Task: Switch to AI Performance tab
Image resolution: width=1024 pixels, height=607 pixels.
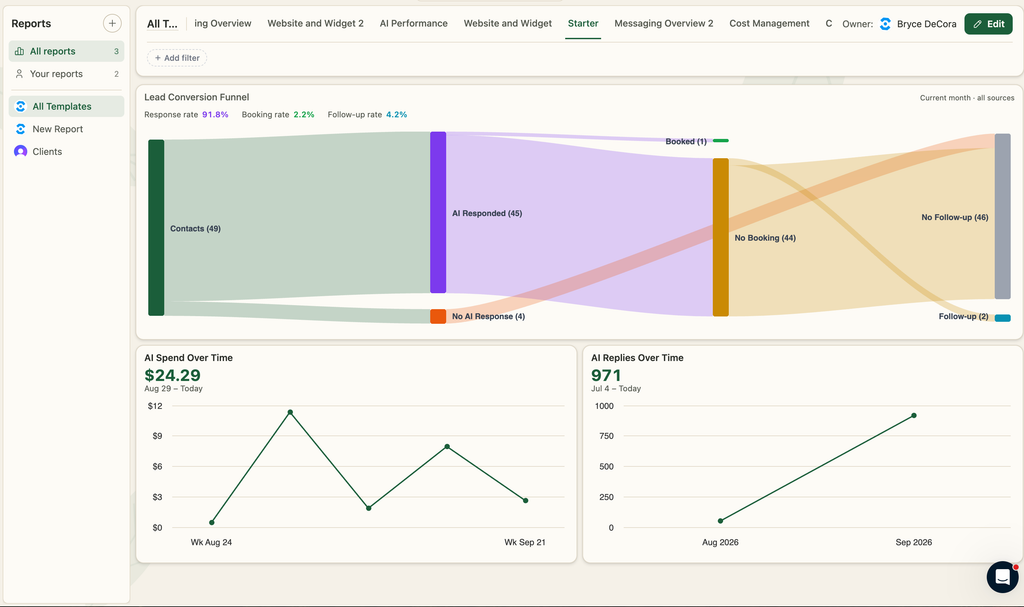Action: [413, 24]
